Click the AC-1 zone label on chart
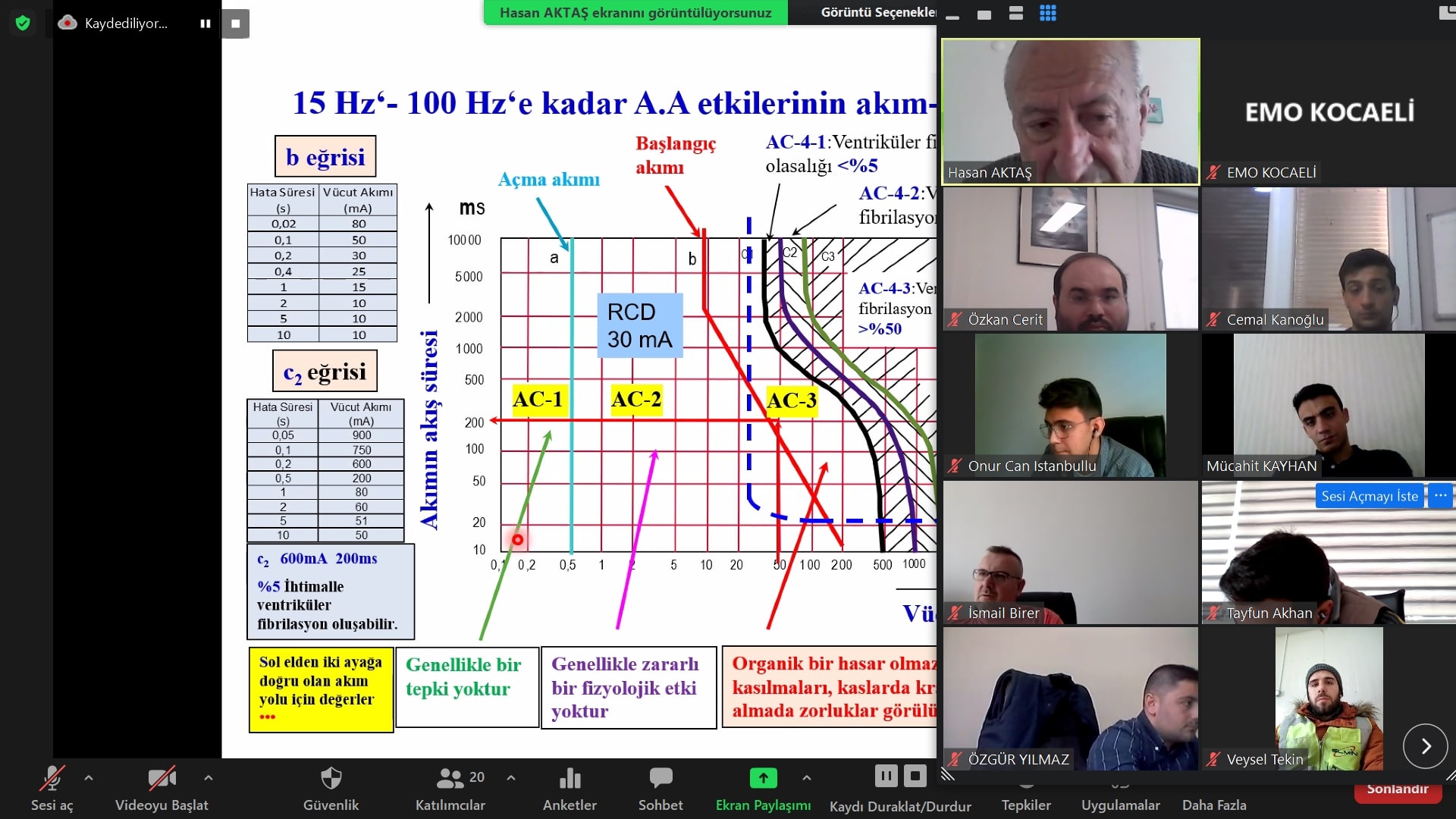 538,400
